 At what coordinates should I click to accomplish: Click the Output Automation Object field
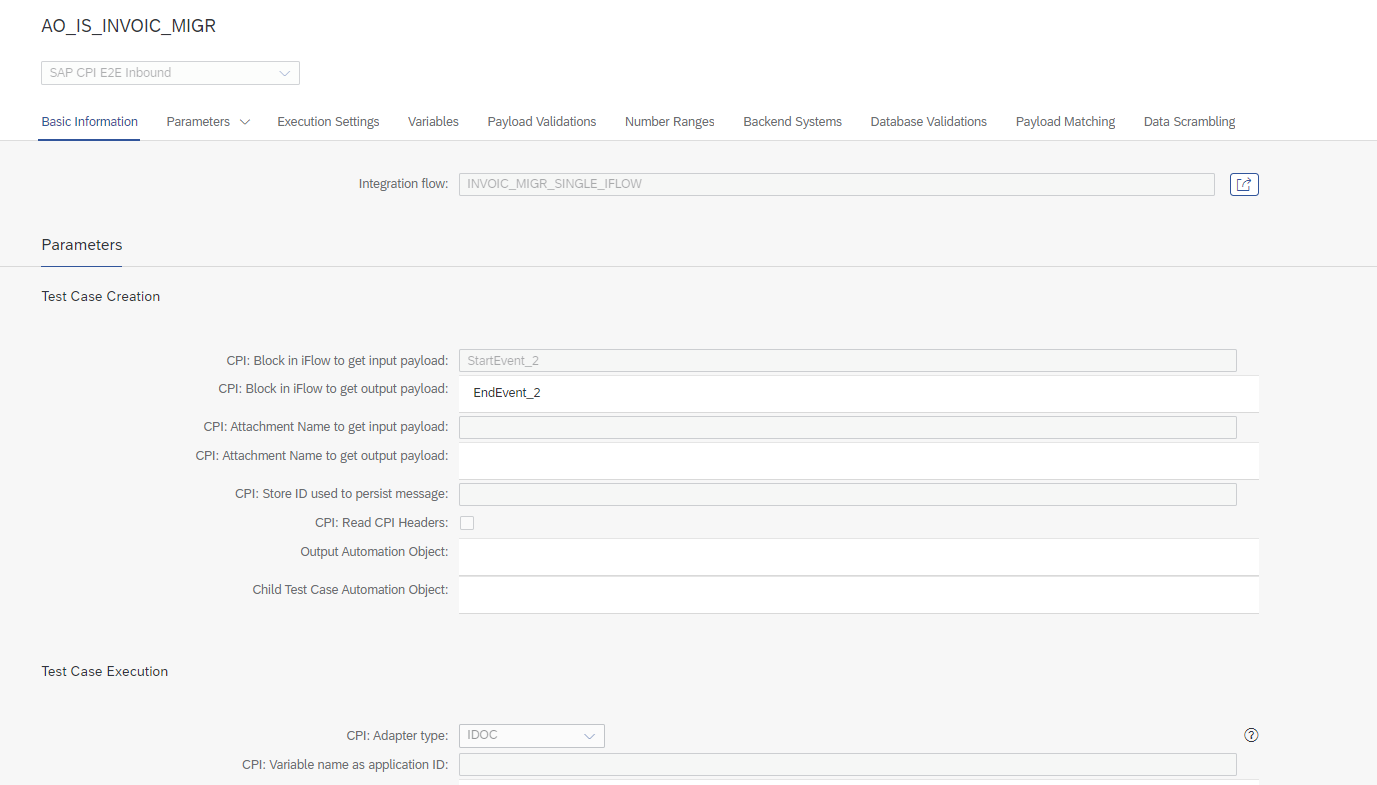[858, 557]
